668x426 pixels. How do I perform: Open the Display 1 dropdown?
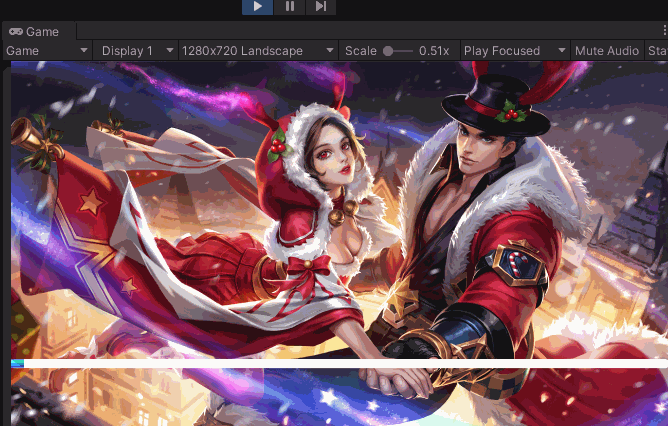coord(135,51)
